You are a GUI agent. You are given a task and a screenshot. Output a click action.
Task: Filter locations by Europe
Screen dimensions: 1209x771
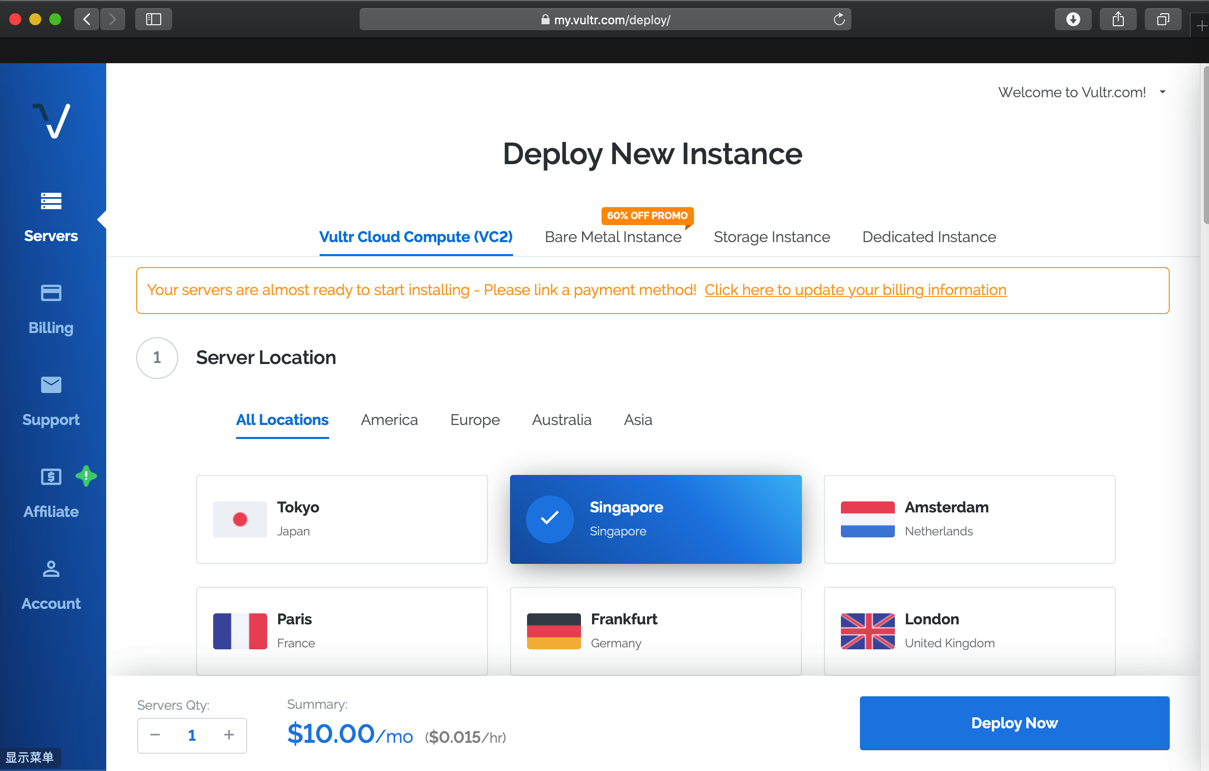475,420
